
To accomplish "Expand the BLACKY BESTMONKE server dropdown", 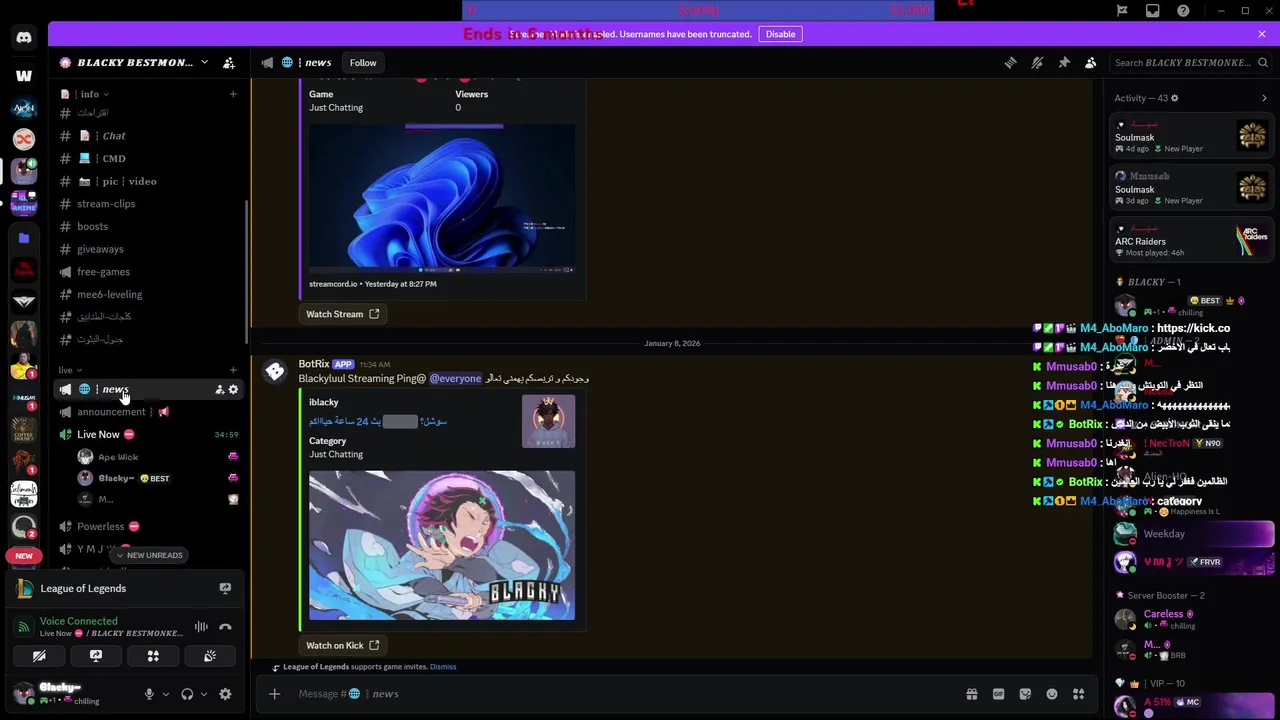I will 204,63.
